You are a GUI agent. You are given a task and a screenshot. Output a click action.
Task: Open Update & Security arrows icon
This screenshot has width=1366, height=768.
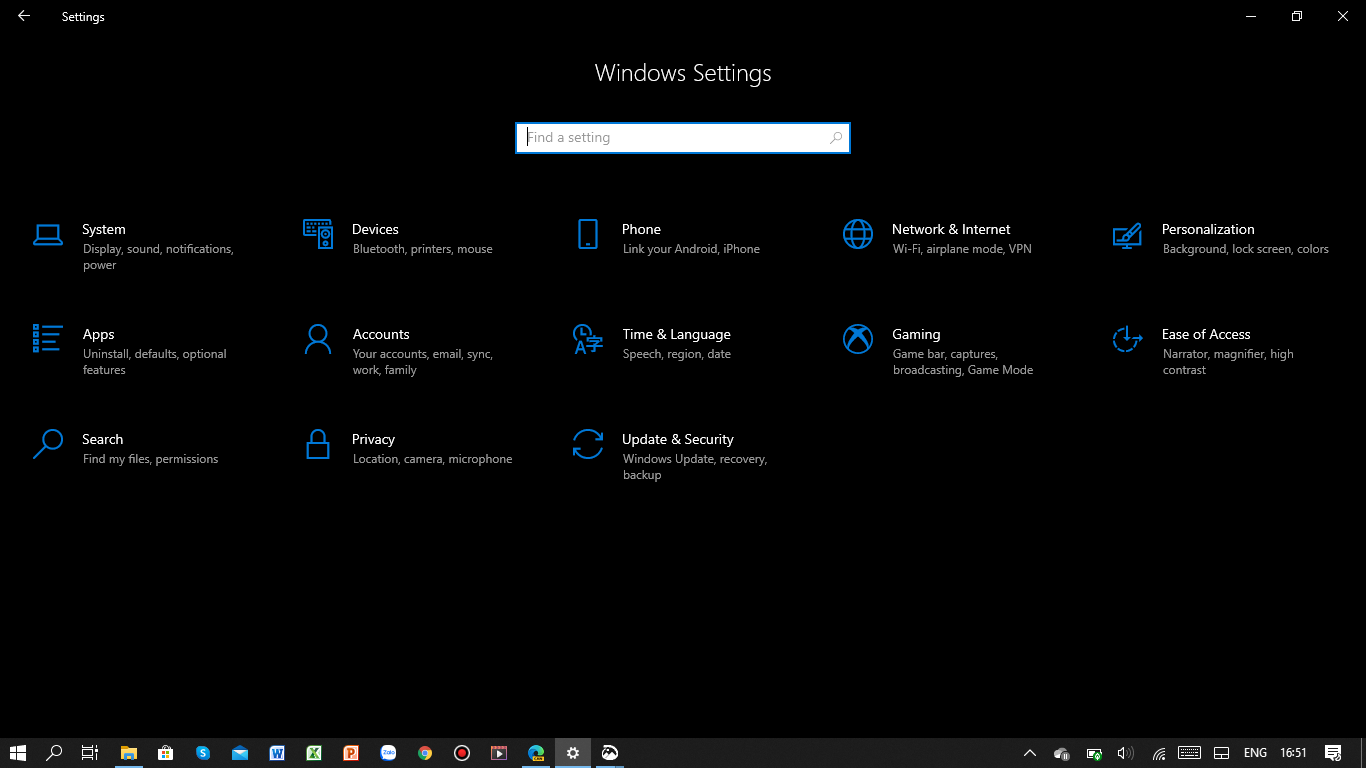pos(588,444)
